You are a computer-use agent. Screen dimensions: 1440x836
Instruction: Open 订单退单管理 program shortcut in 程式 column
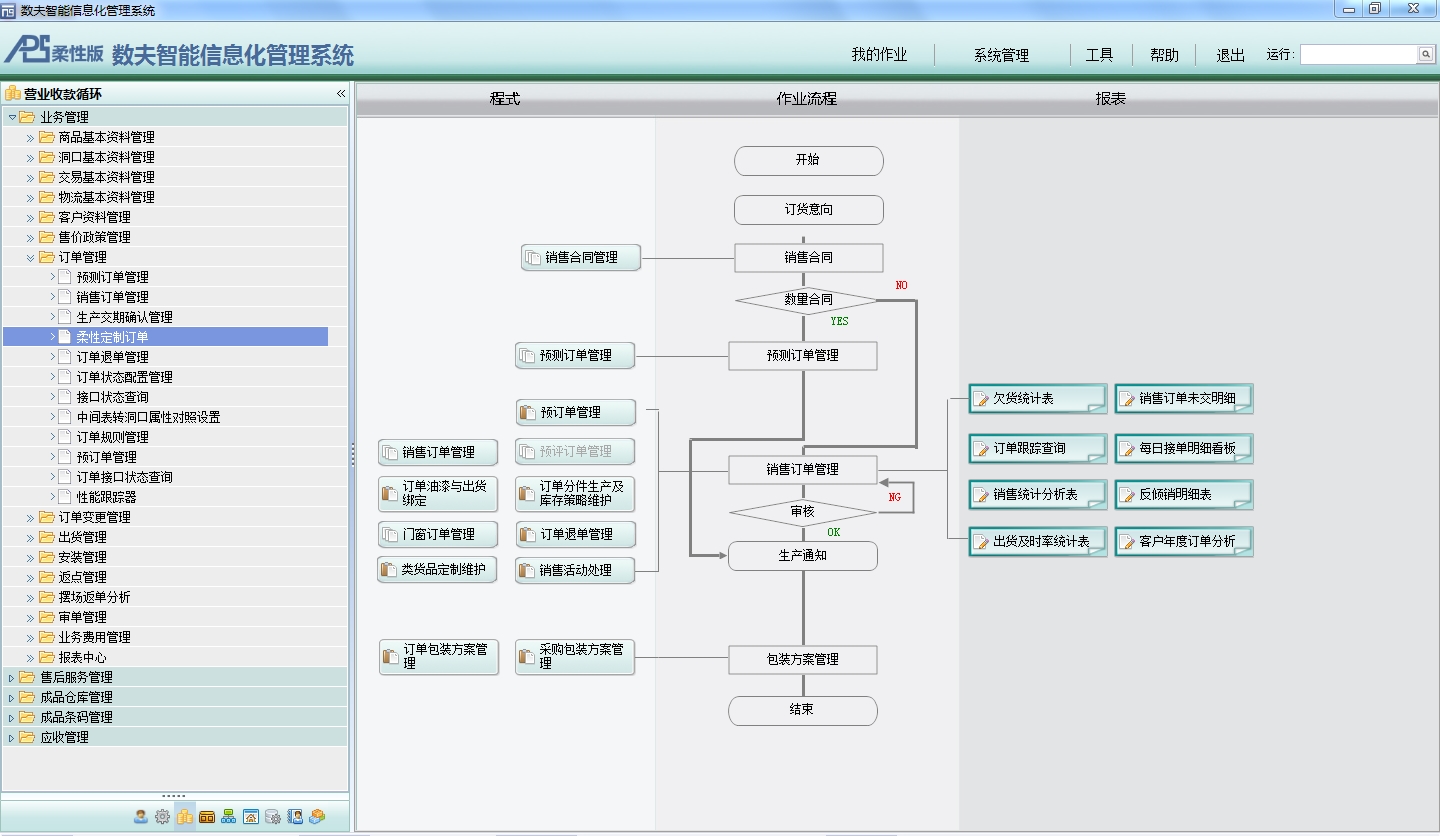pyautogui.click(x=575, y=534)
